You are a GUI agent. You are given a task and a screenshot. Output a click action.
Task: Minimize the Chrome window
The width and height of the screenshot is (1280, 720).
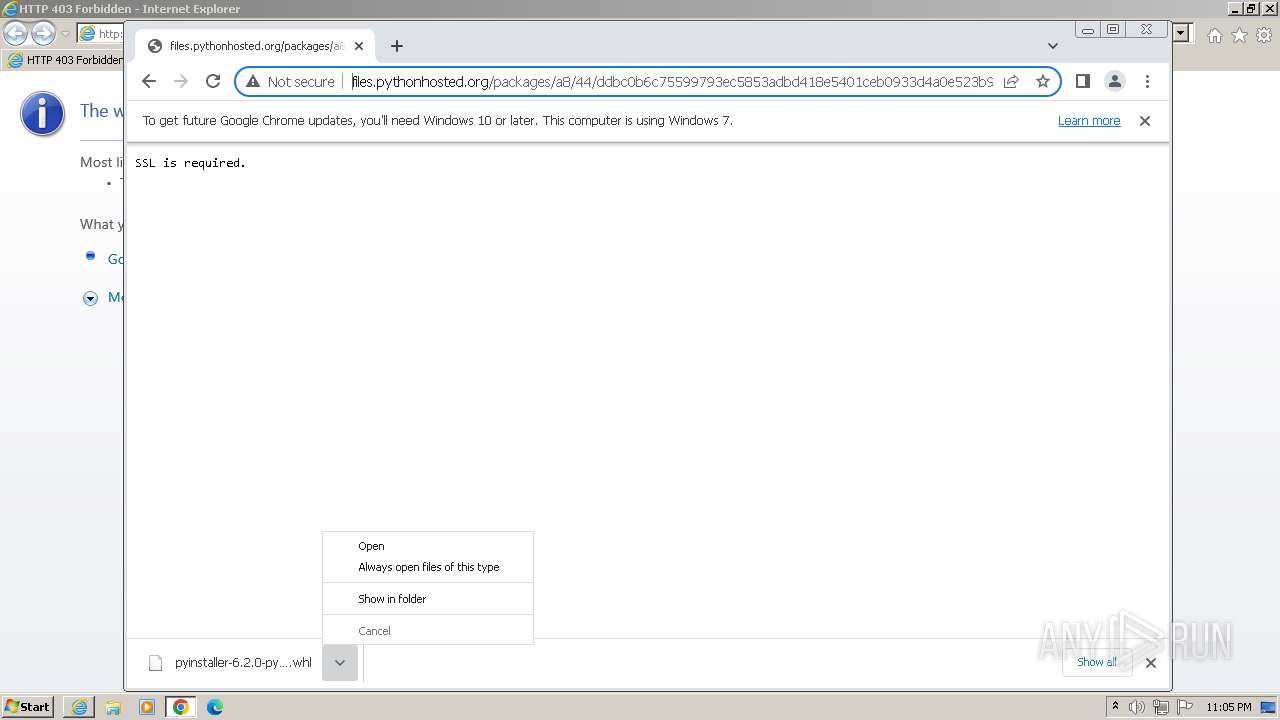tap(1088, 30)
